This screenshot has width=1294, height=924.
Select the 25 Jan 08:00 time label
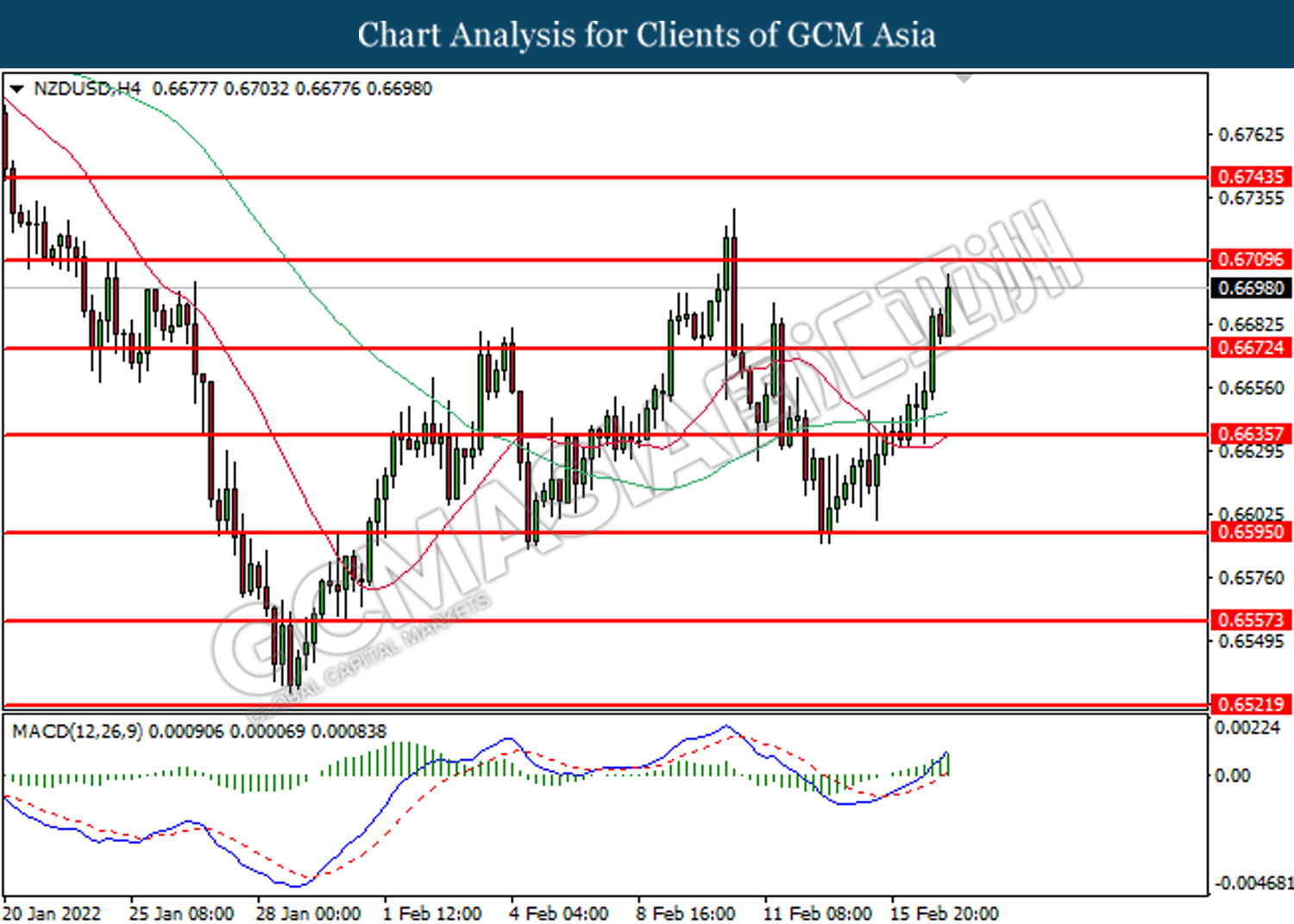[x=181, y=913]
